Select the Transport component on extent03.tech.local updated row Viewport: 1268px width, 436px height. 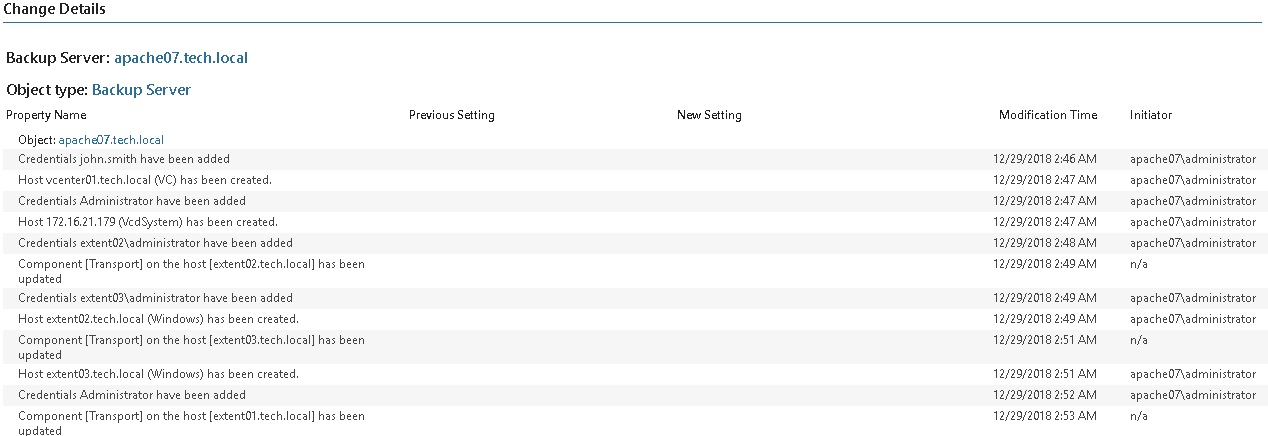(x=634, y=347)
